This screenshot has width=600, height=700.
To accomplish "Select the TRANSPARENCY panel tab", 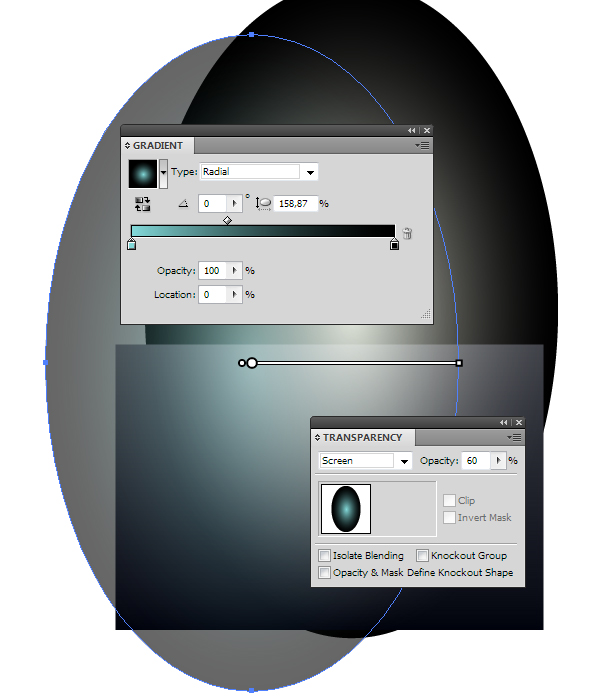I will [362, 438].
